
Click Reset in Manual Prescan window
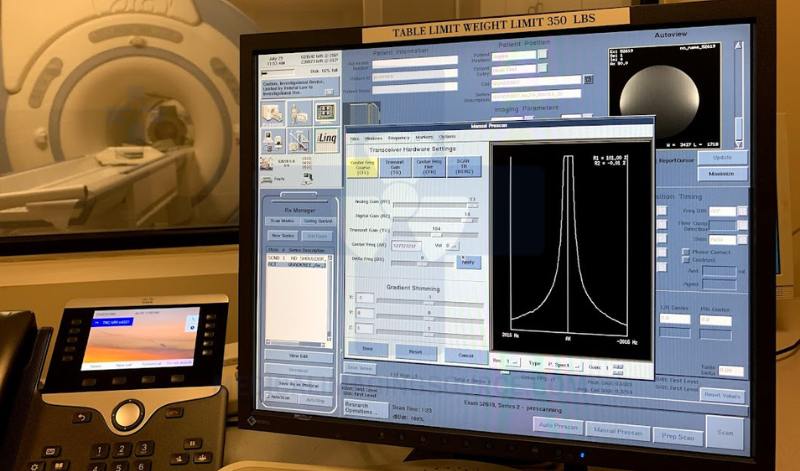[x=416, y=352]
